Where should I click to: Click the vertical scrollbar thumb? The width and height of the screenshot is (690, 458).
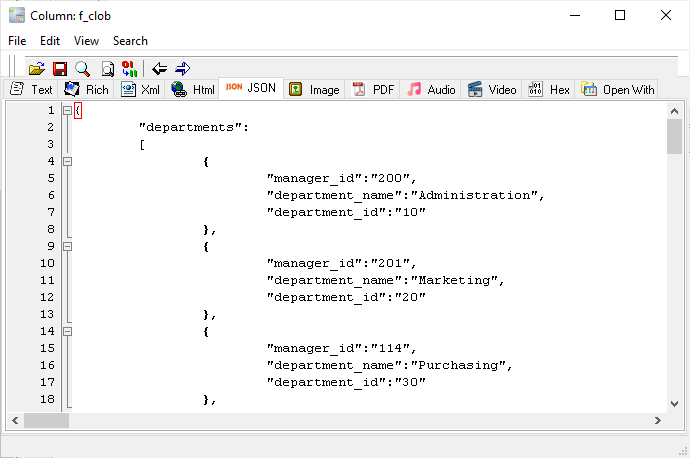(674, 136)
